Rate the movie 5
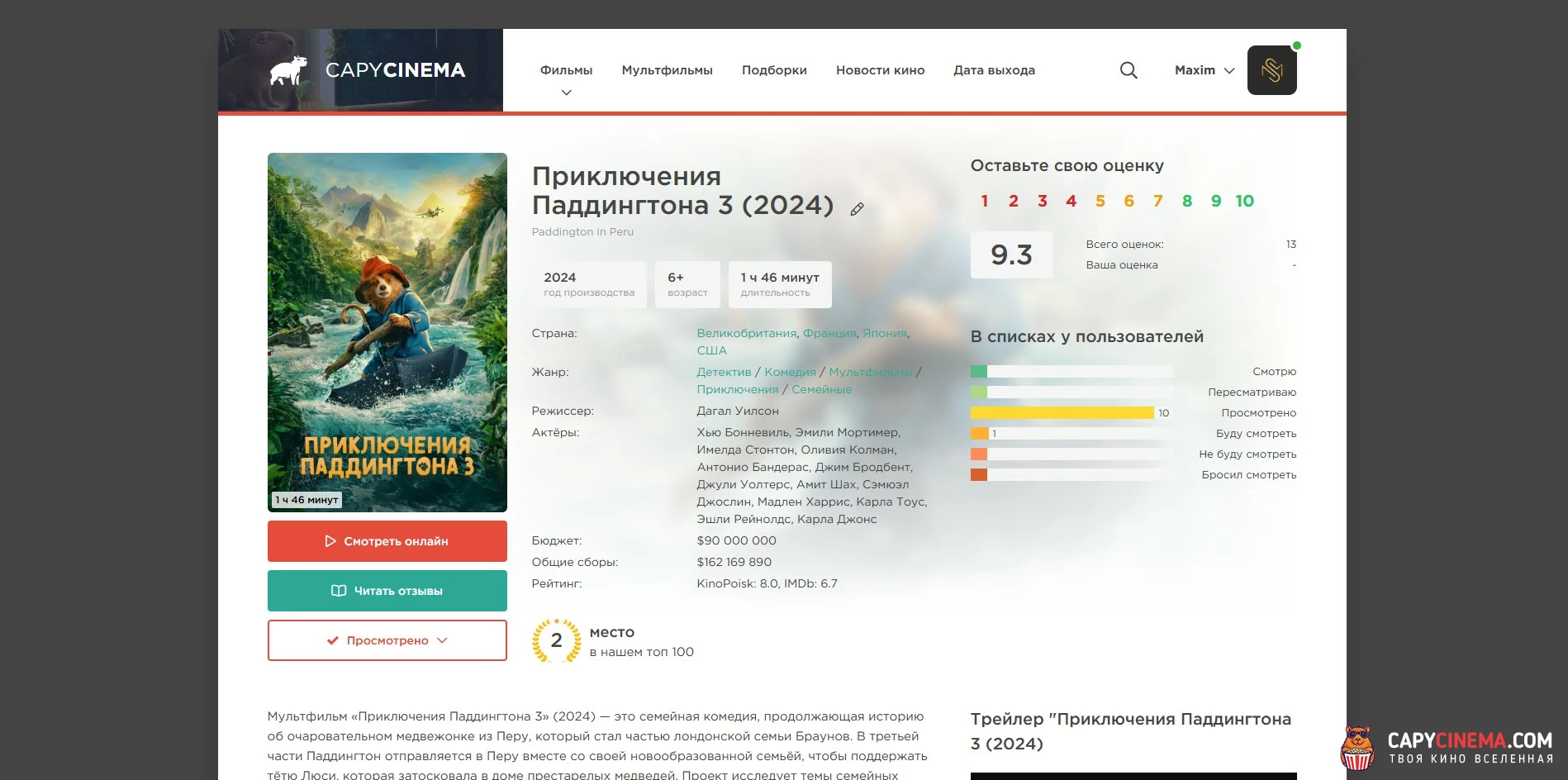The width and height of the screenshot is (1568, 780). pyautogui.click(x=1100, y=201)
